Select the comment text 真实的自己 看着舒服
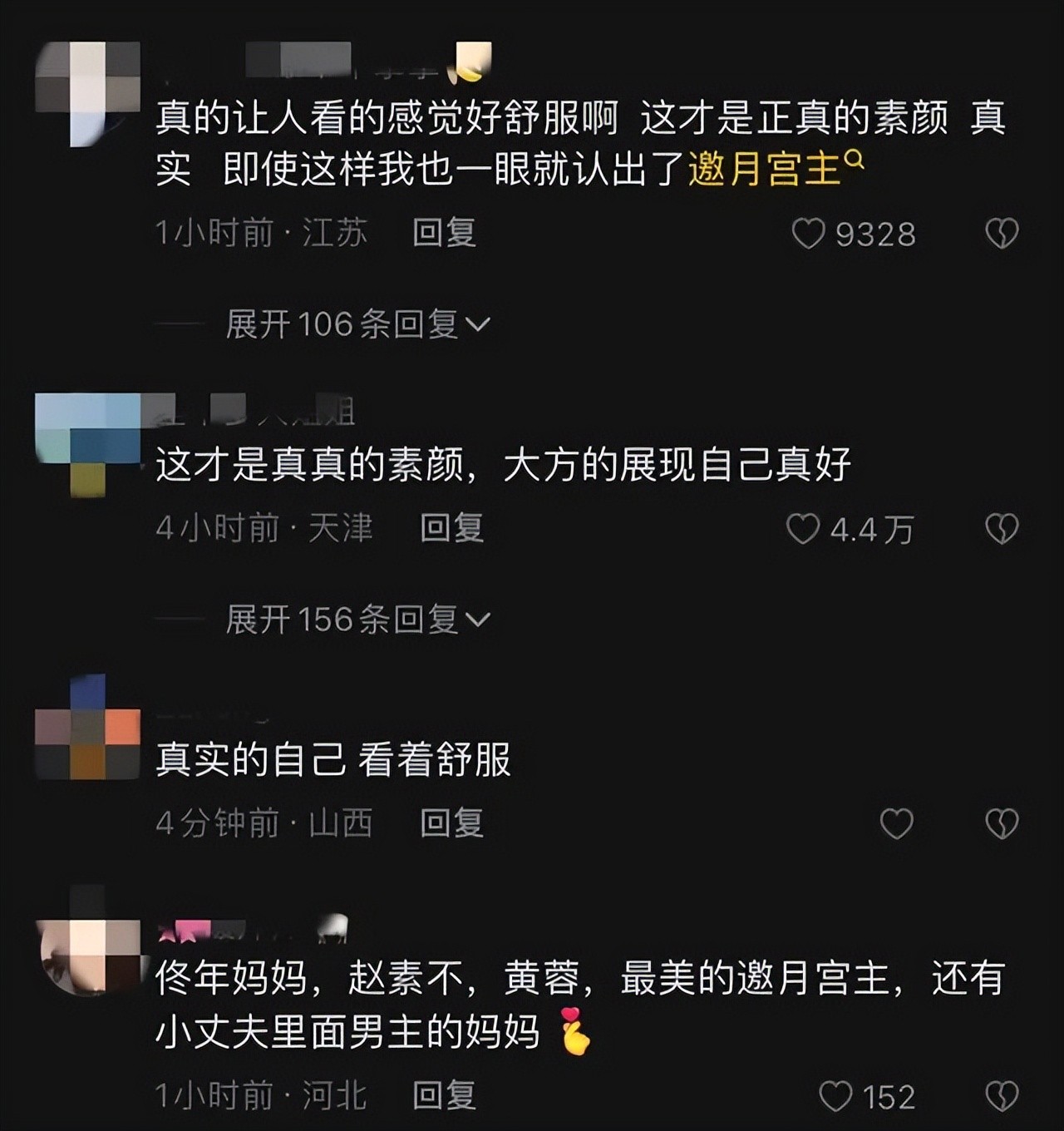 pyautogui.click(x=333, y=759)
